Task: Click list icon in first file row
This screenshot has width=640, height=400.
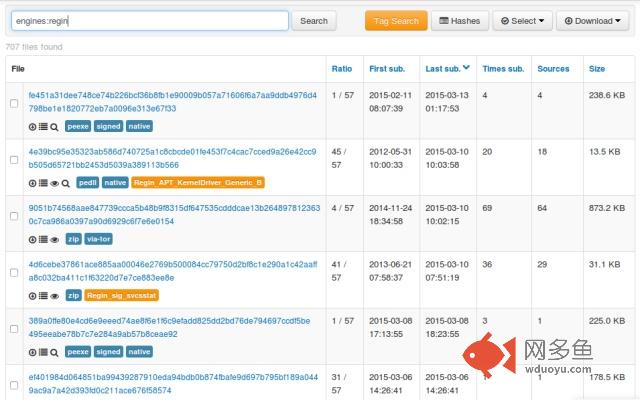Action: point(43,127)
